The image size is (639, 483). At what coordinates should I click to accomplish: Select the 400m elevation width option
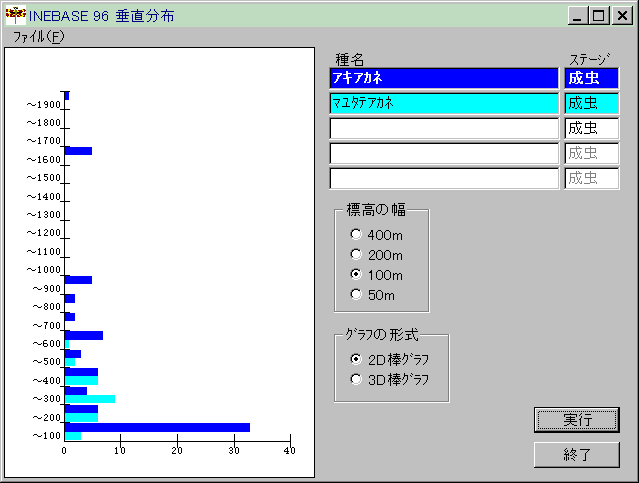coord(356,234)
